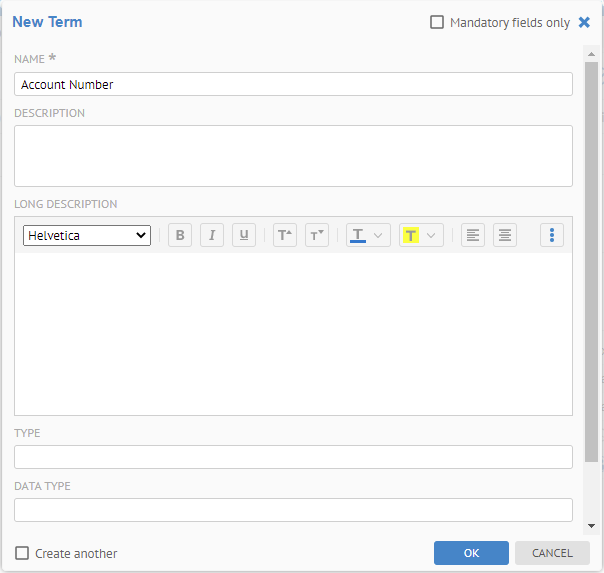The width and height of the screenshot is (604, 573).
Task: Apply underline formatting
Action: (244, 236)
